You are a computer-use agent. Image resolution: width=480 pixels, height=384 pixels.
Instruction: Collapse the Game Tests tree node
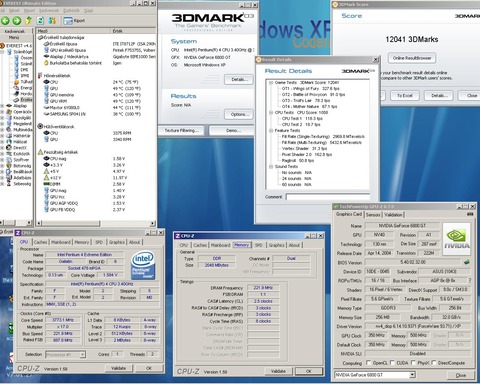click(271, 83)
